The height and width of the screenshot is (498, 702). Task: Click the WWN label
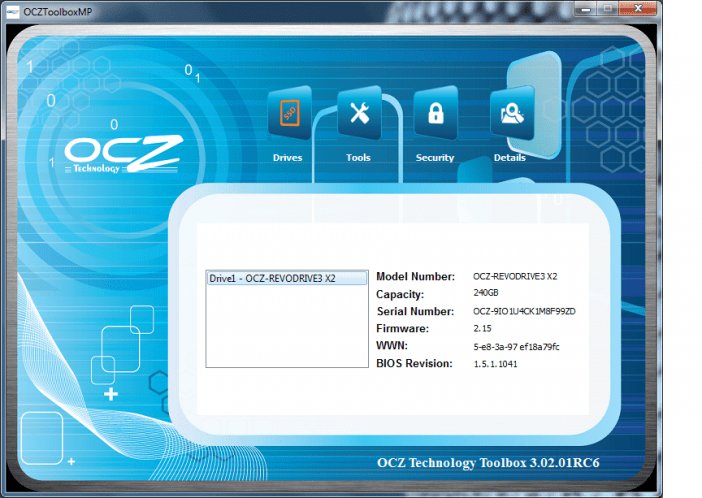[x=392, y=345]
